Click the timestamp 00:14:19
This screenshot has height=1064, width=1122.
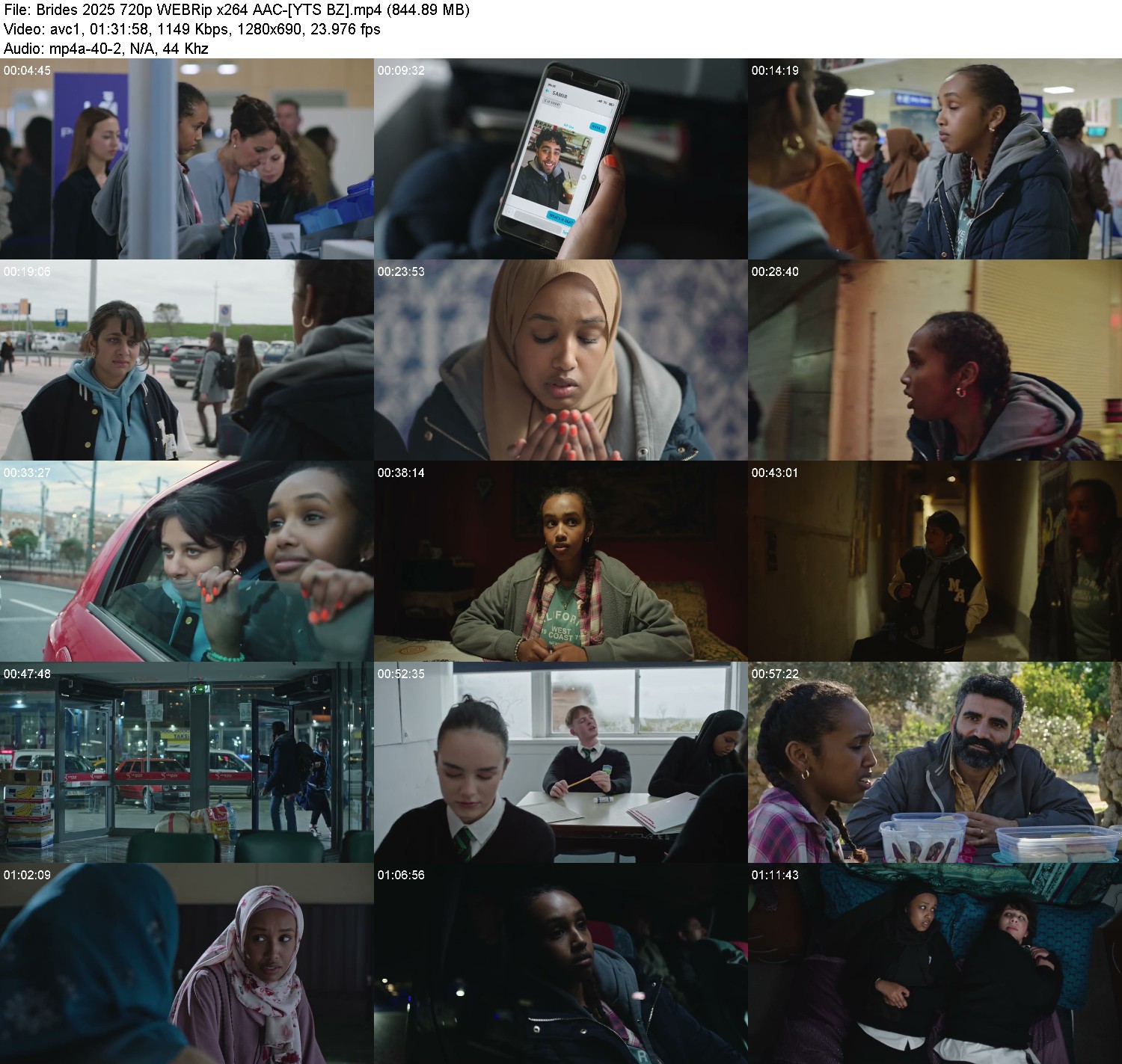pyautogui.click(x=775, y=70)
